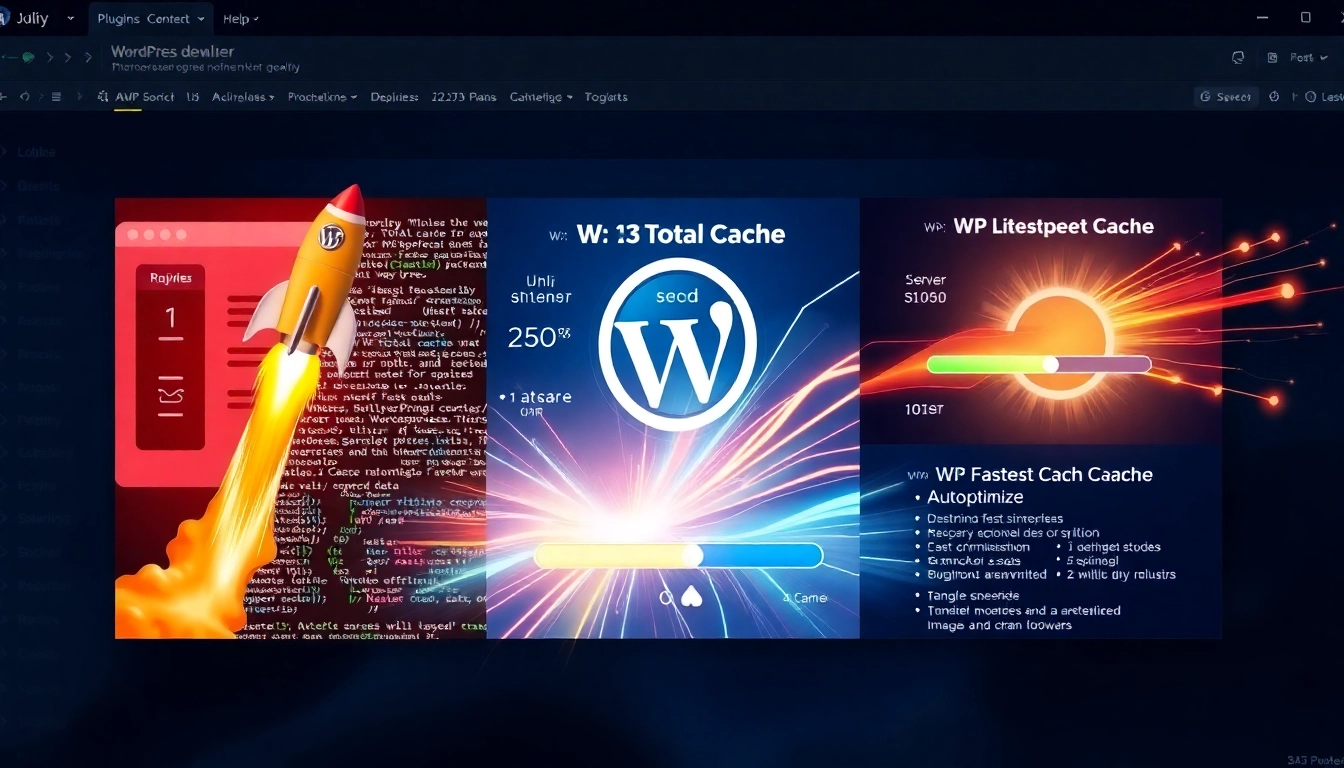Viewport: 1344px width, 768px height.
Task: Click the W: 13 Total Cache heading
Action: tap(681, 235)
